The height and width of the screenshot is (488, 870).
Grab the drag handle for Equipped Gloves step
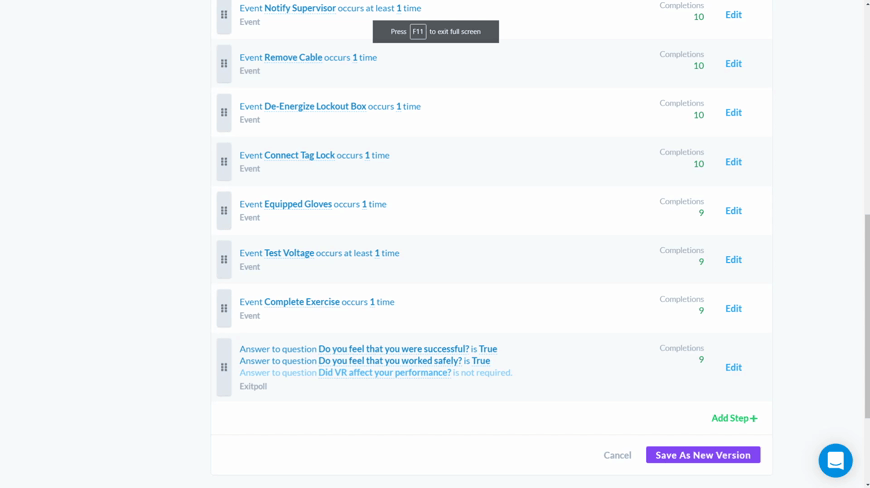click(224, 211)
